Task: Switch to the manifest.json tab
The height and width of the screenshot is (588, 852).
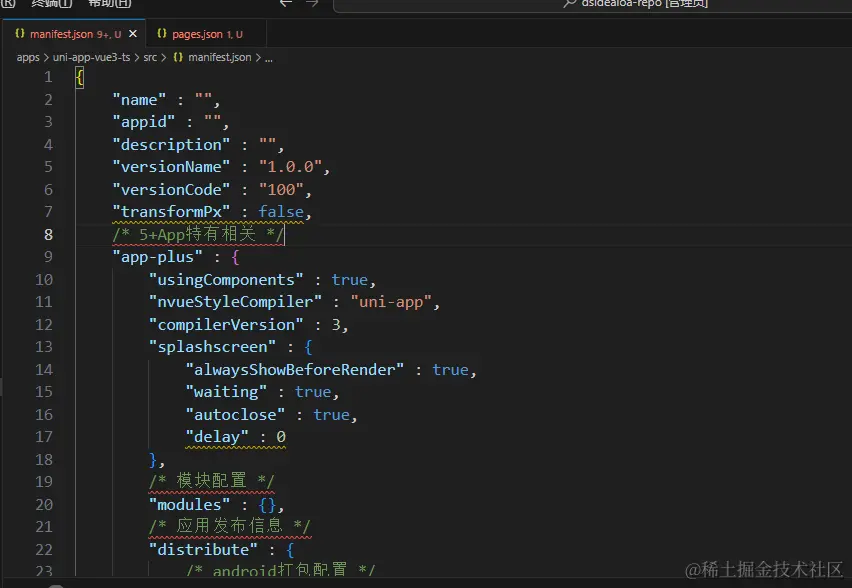Action: coord(74,34)
